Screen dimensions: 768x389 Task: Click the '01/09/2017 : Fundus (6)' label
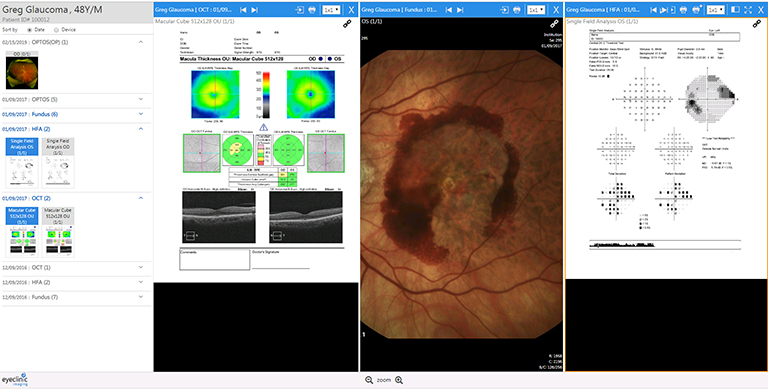[30, 114]
